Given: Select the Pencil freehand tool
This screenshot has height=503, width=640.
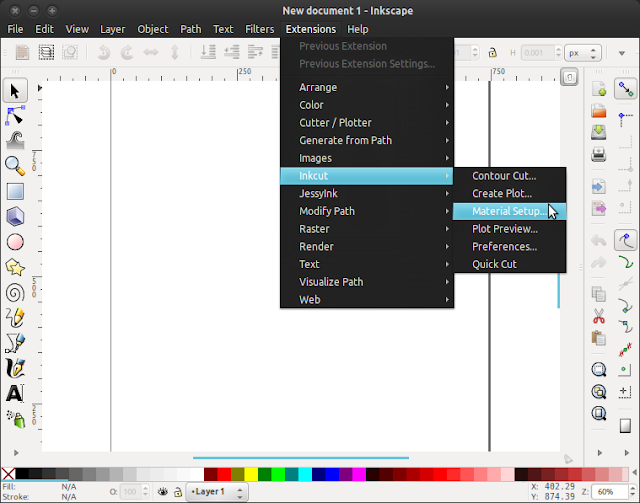Looking at the screenshot, I should (15, 318).
